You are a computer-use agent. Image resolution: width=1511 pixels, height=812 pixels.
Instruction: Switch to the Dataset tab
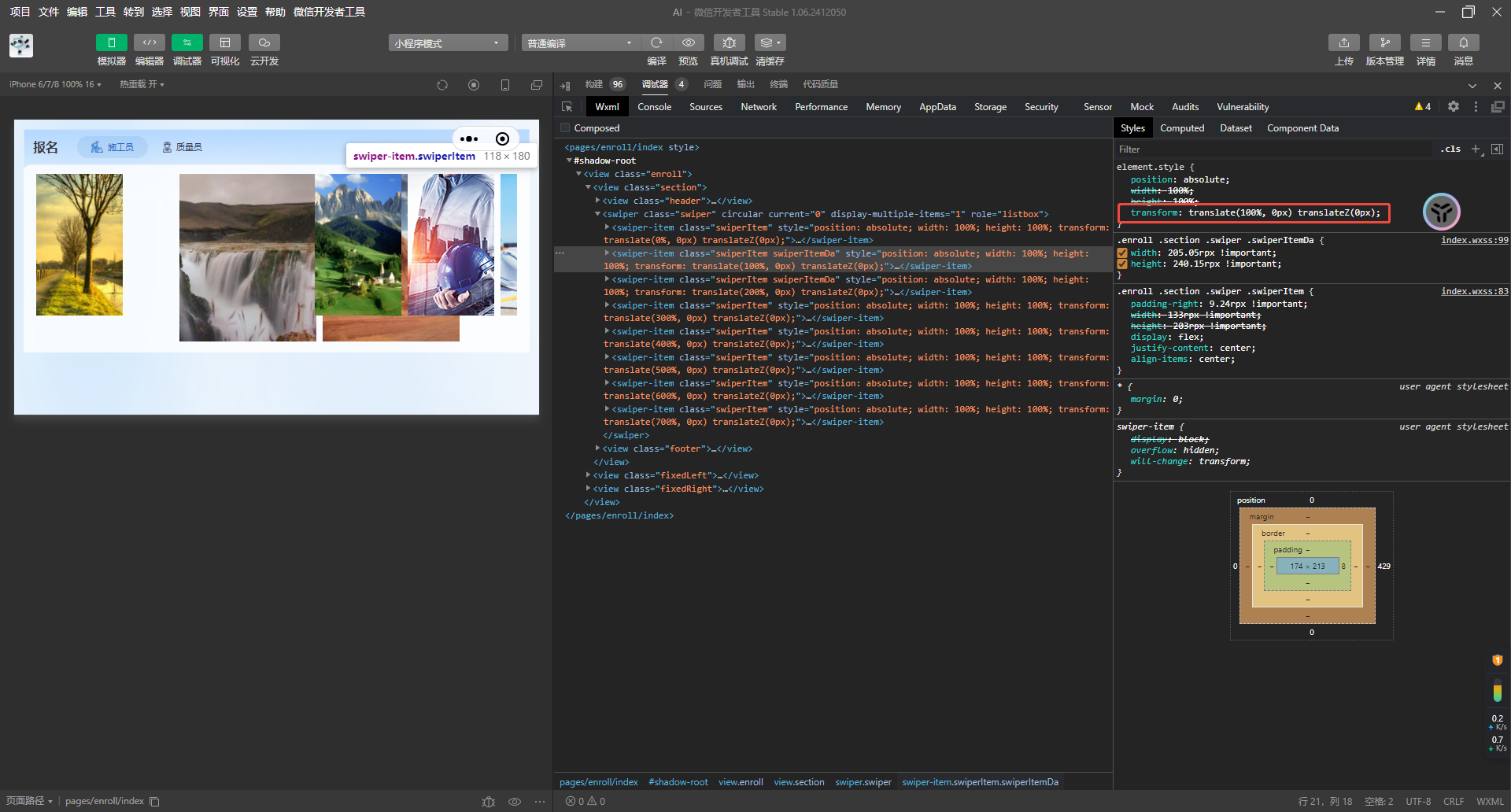tap(1236, 128)
